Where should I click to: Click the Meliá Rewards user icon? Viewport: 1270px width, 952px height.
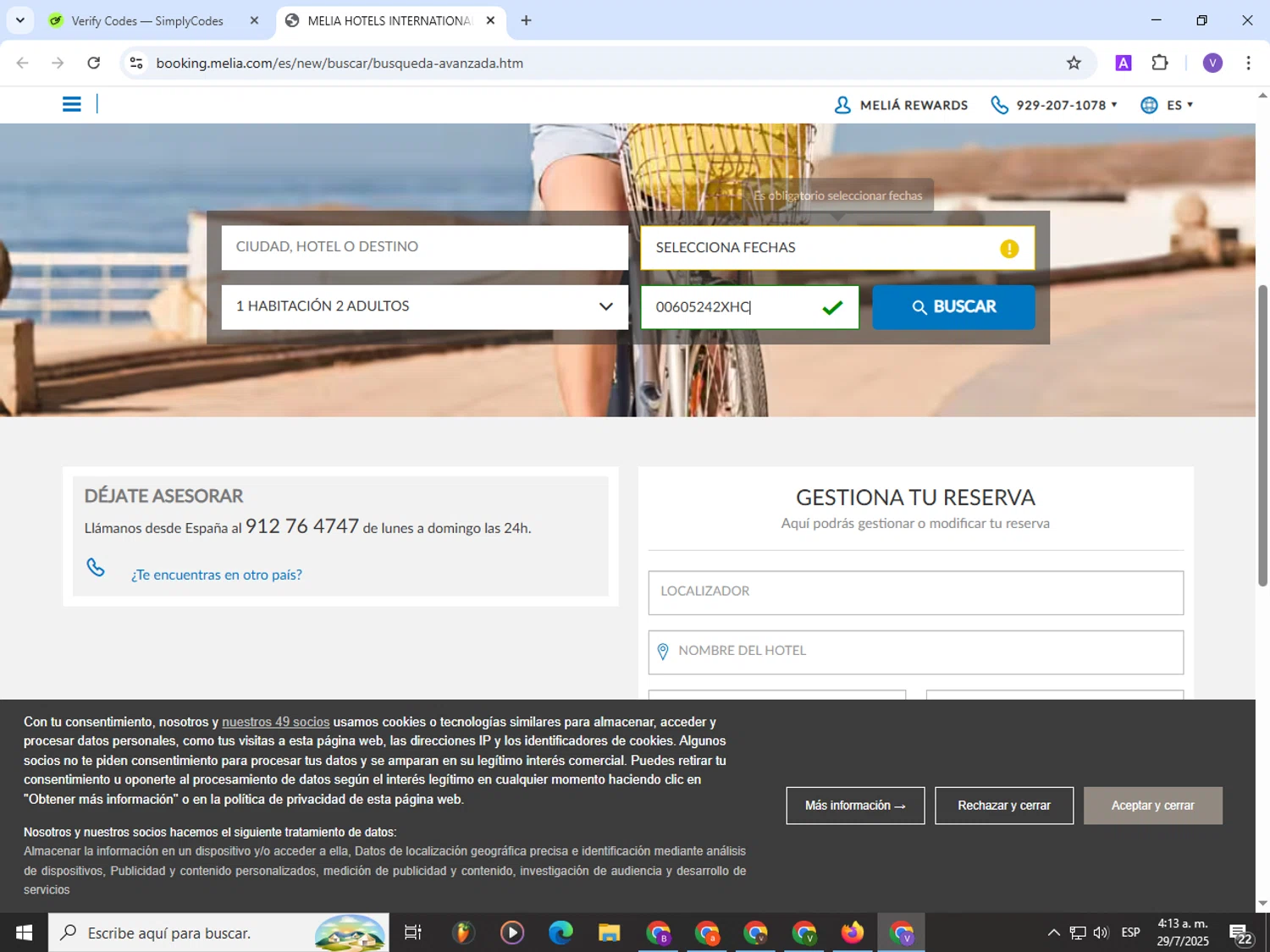(842, 105)
